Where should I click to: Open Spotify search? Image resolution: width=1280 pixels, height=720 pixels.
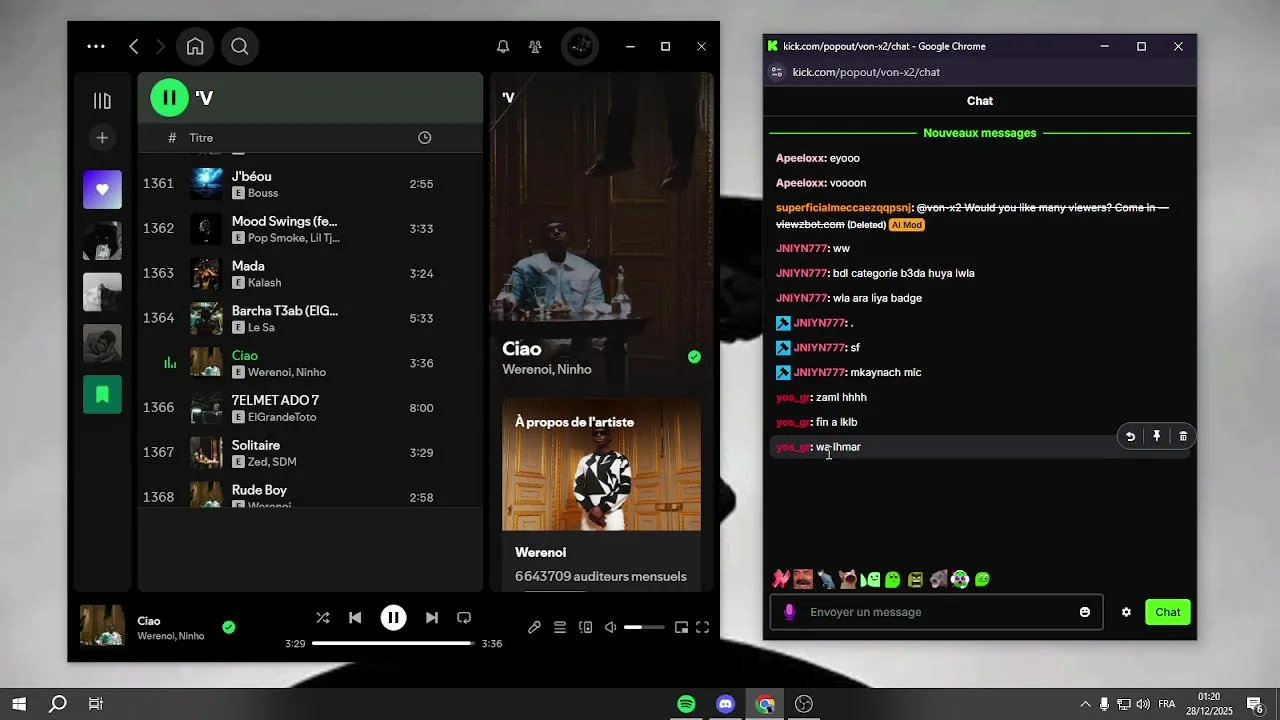(x=240, y=46)
